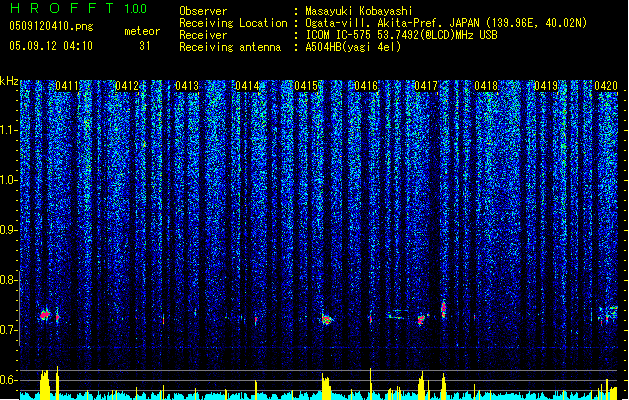The width and height of the screenshot is (629, 400).
Task: Click the 0413 time marker
Action: click(187, 86)
